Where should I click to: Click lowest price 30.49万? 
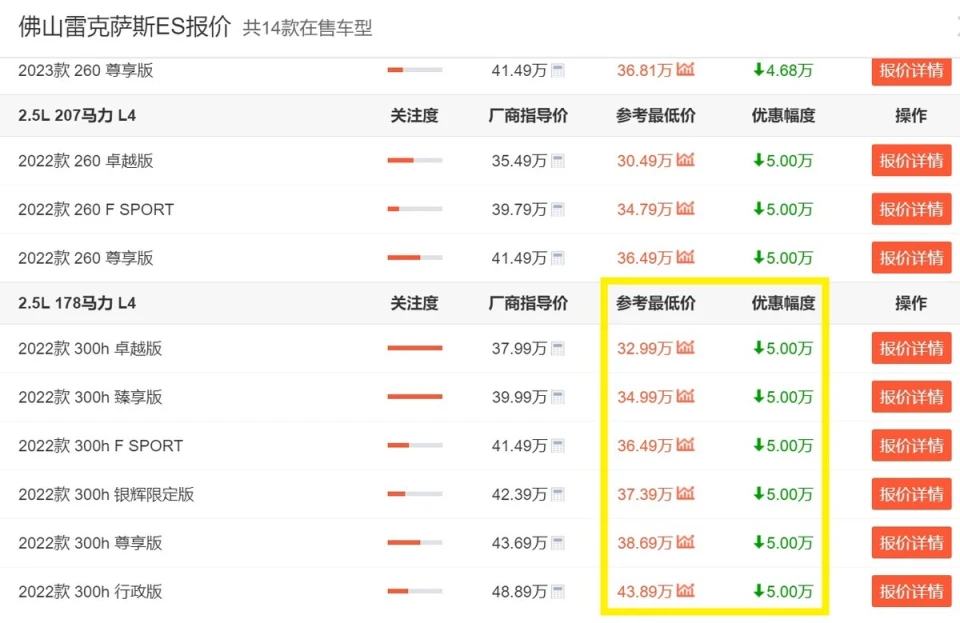tap(645, 161)
